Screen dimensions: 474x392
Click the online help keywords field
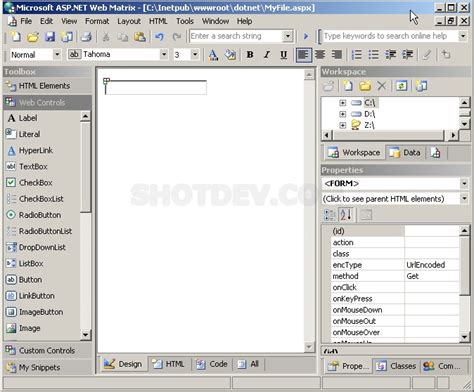click(390, 36)
